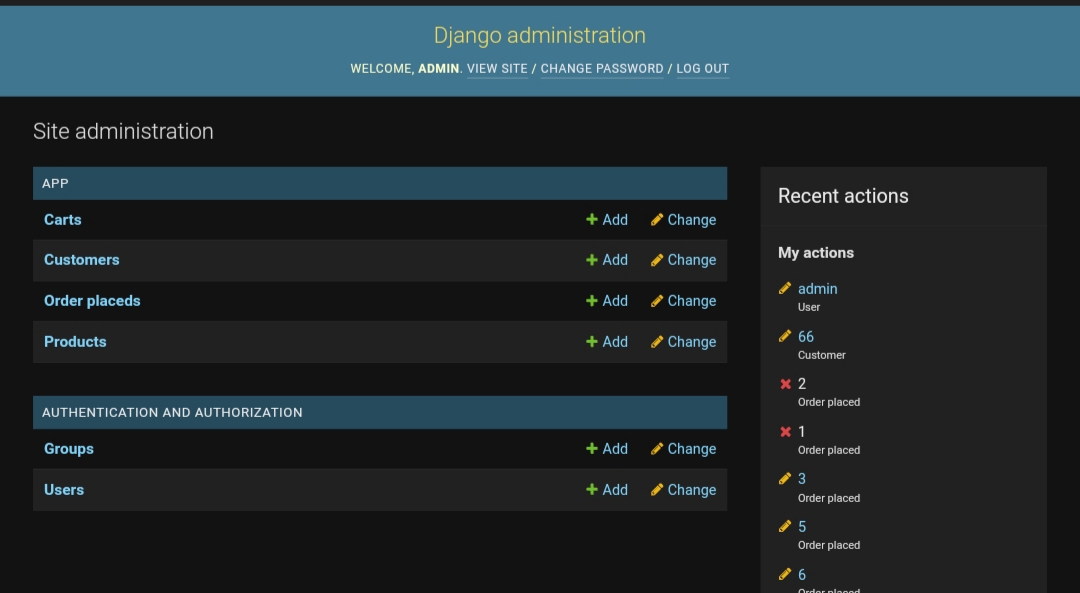Click the plus icon in Products row

pyautogui.click(x=592, y=342)
